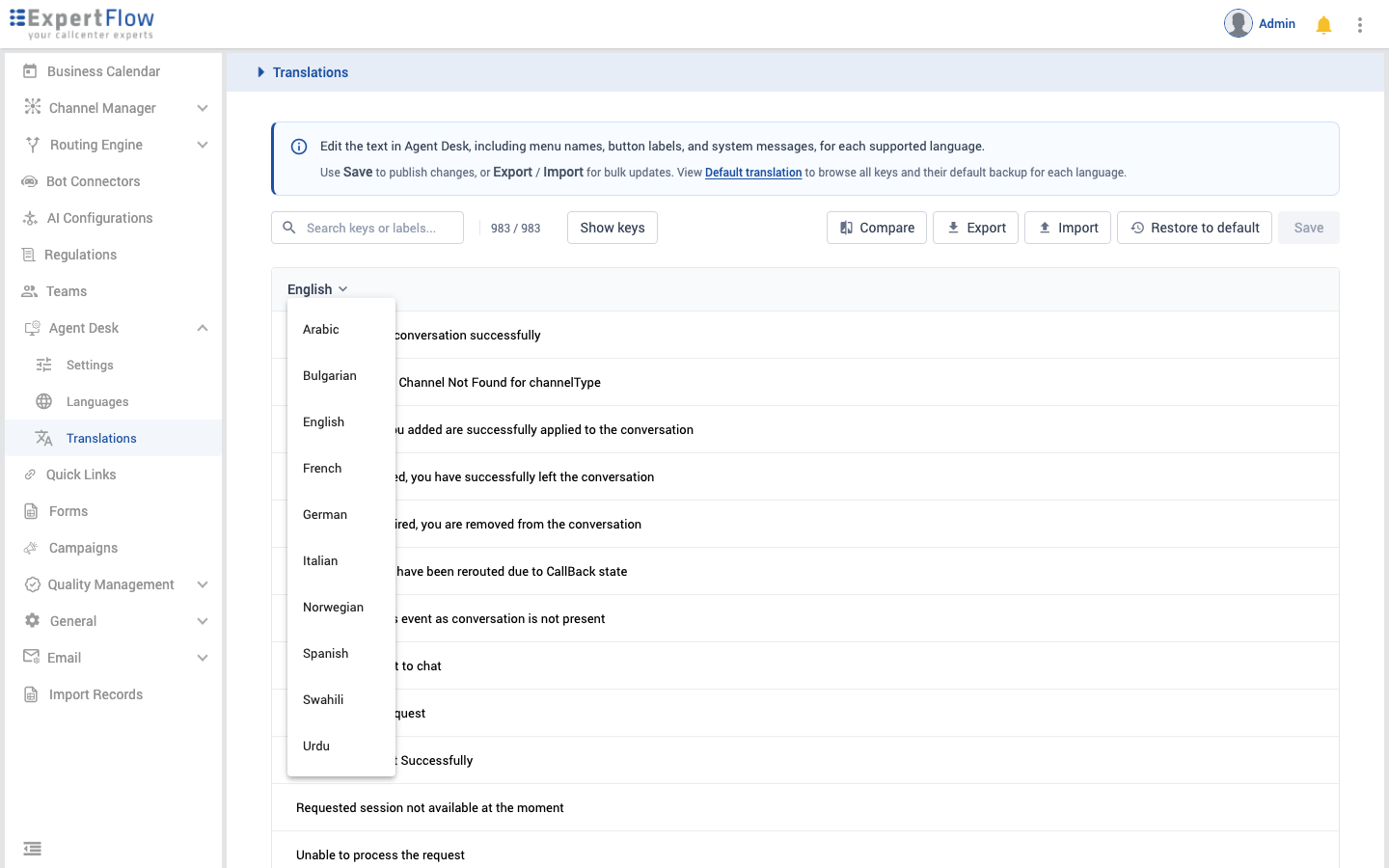Select Bulgarian from language list
The image size is (1389, 868).
pos(341,376)
